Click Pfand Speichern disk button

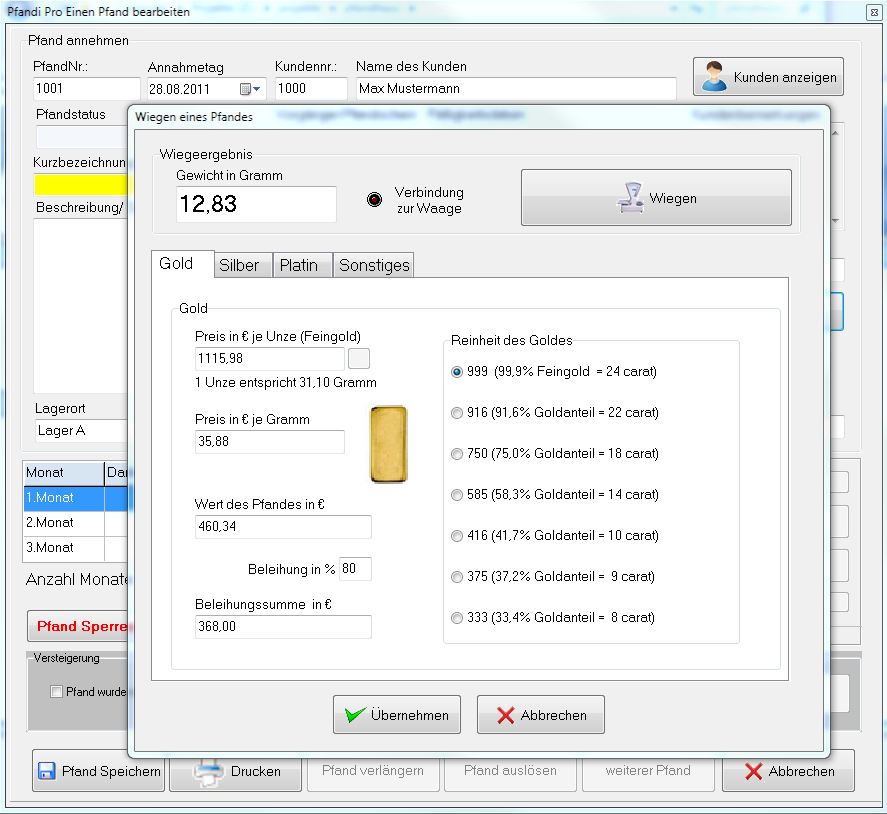click(98, 771)
